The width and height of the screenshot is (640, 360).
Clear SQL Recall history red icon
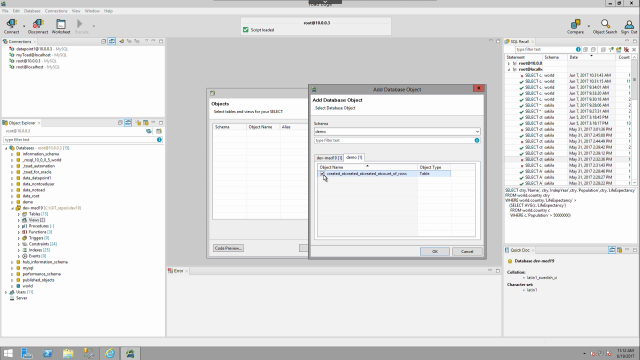pyautogui.click(x=626, y=49)
